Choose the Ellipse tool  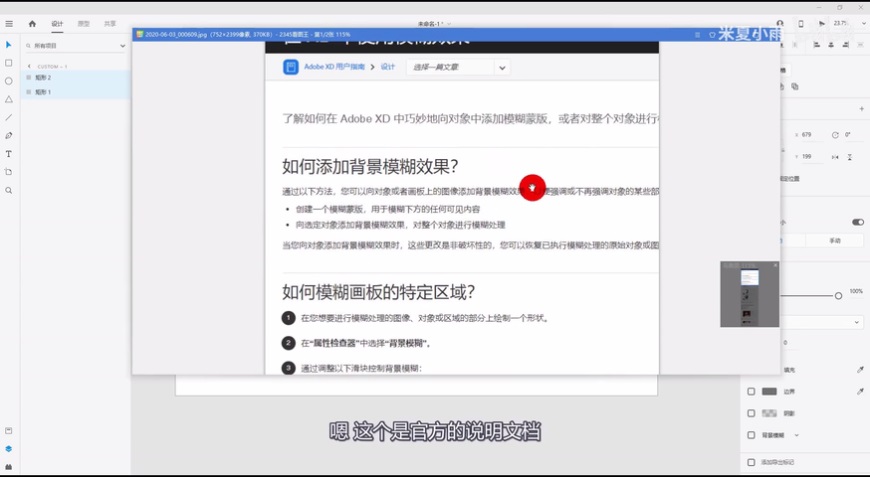(8, 81)
